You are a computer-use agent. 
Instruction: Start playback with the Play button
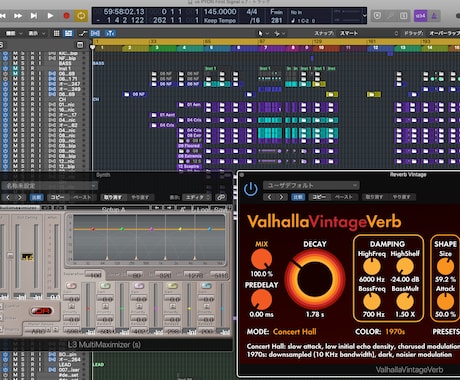[50, 16]
